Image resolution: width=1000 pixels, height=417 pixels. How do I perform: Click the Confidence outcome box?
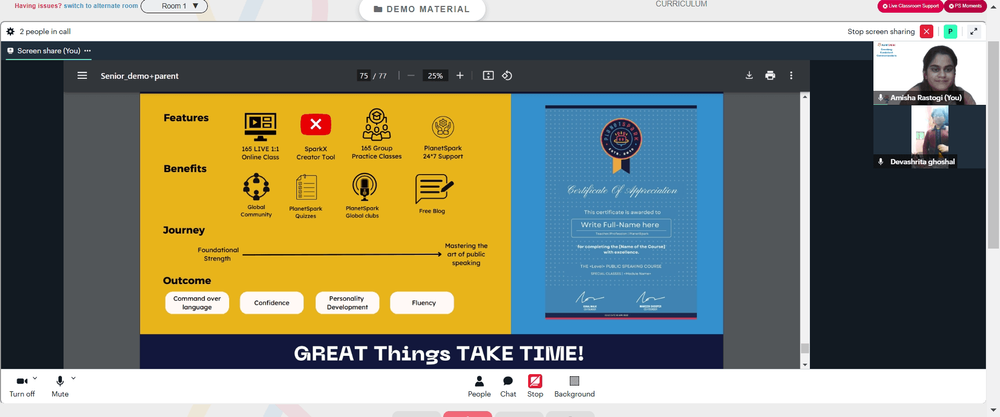tap(272, 303)
